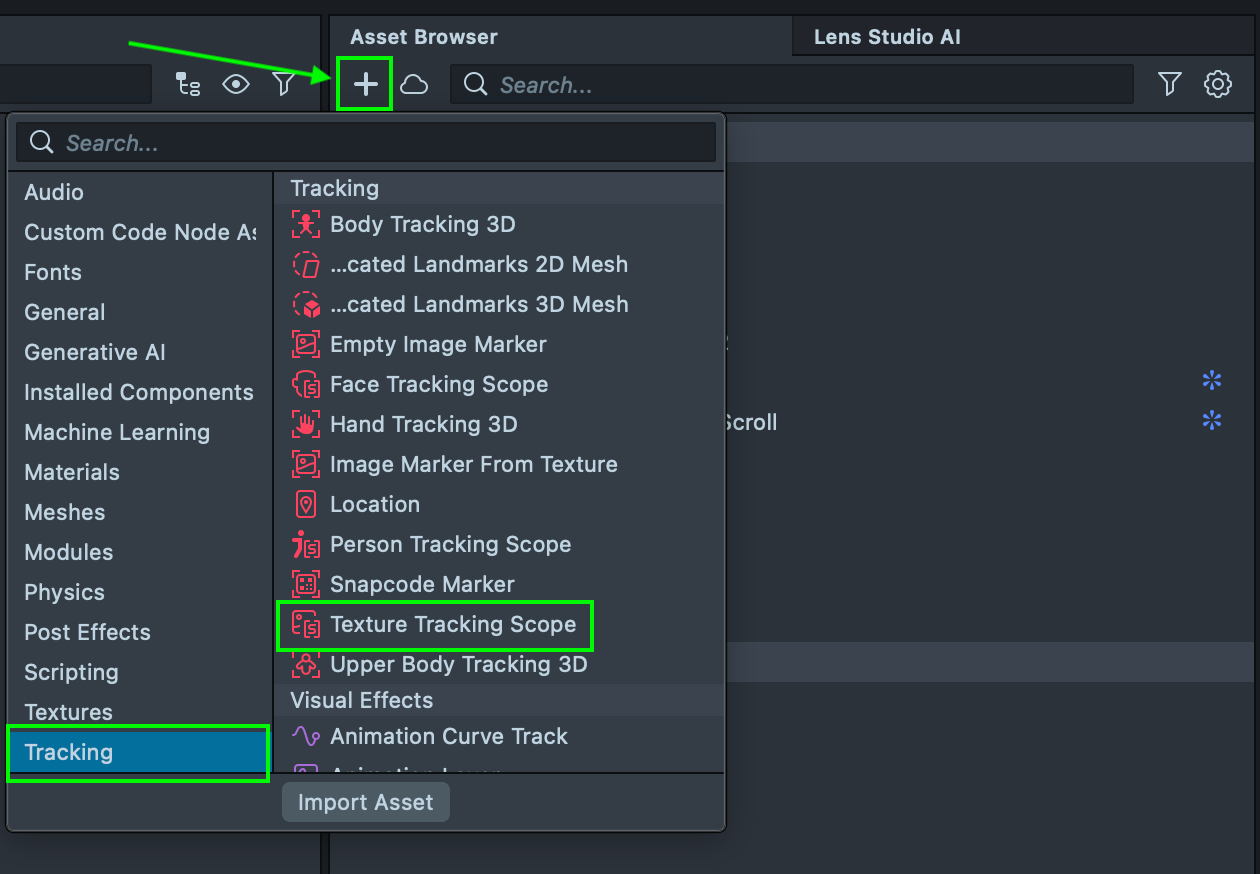This screenshot has height=874, width=1260.
Task: Choose '...cated Landmarks 2D Mesh' text
Action: click(479, 264)
